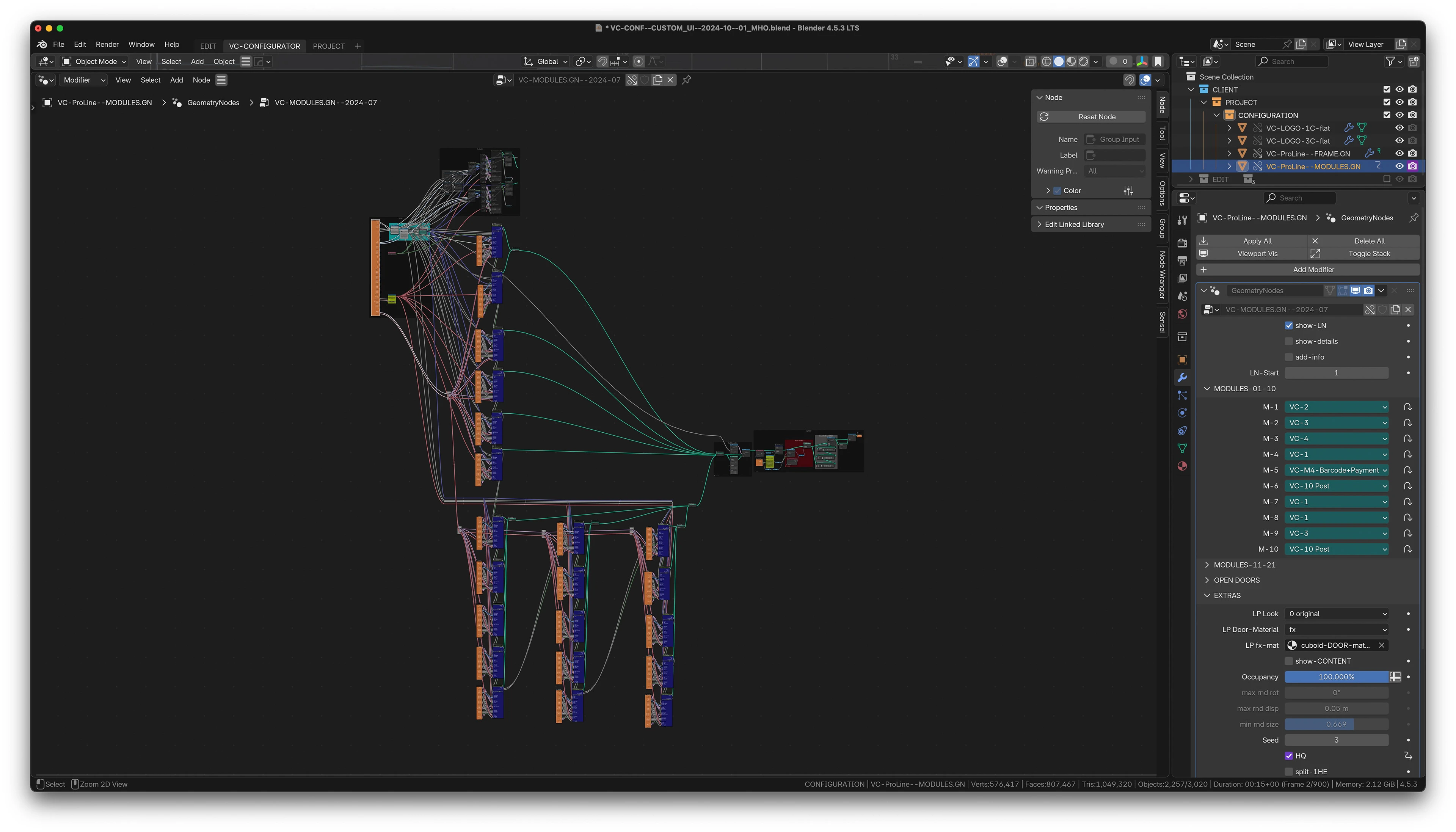Expand the MODULES-11-21 panel
1456x832 pixels.
(1244, 565)
